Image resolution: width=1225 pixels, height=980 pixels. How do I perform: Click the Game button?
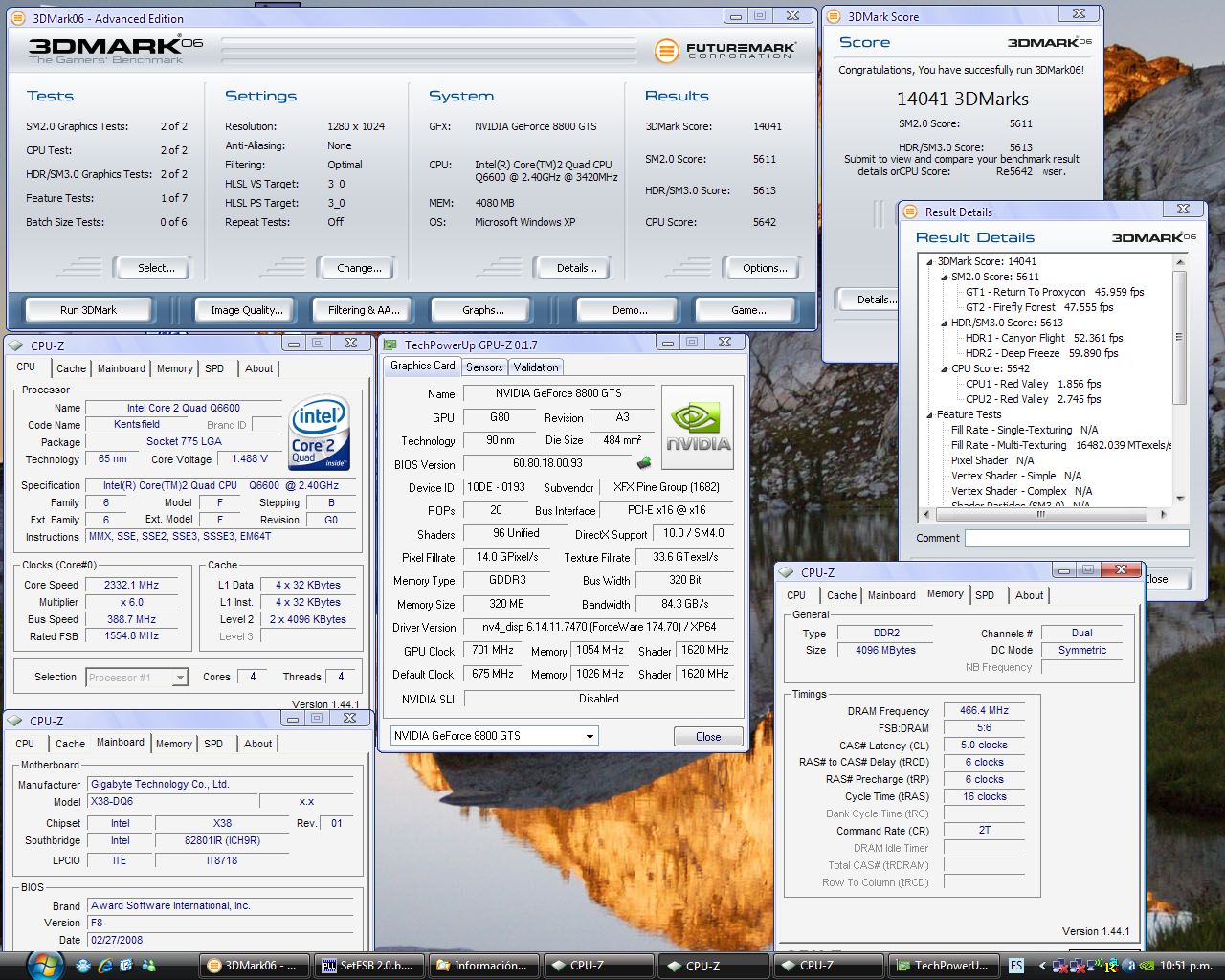[748, 310]
